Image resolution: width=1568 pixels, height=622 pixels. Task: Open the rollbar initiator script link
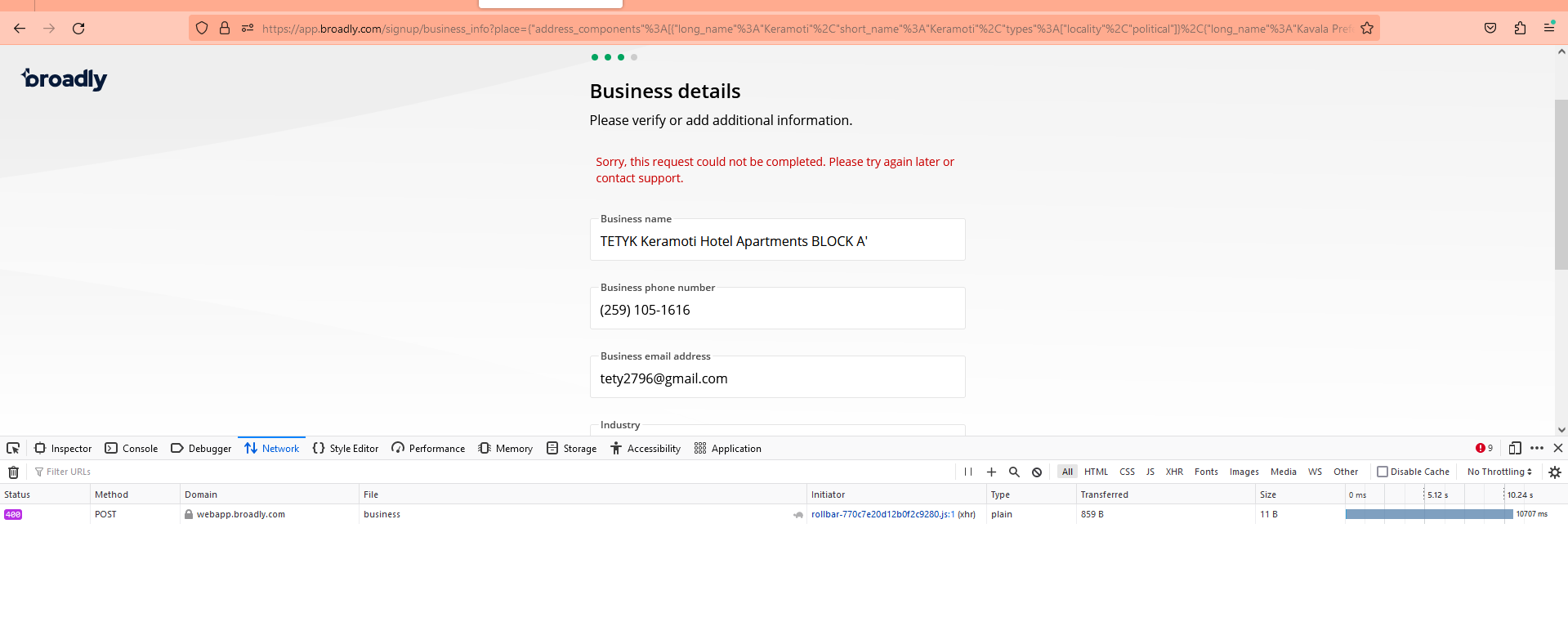(x=882, y=514)
